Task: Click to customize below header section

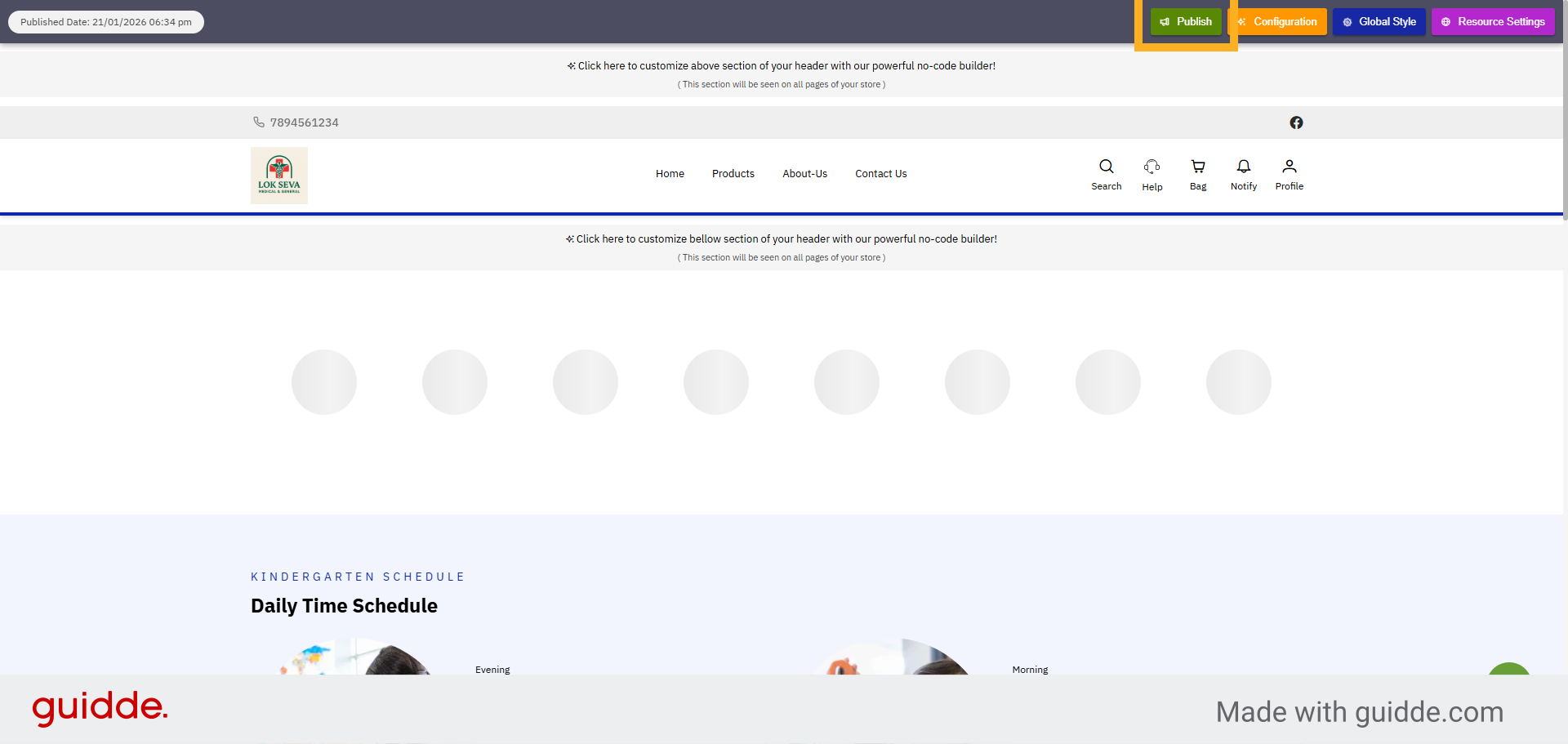Action: 781,238
